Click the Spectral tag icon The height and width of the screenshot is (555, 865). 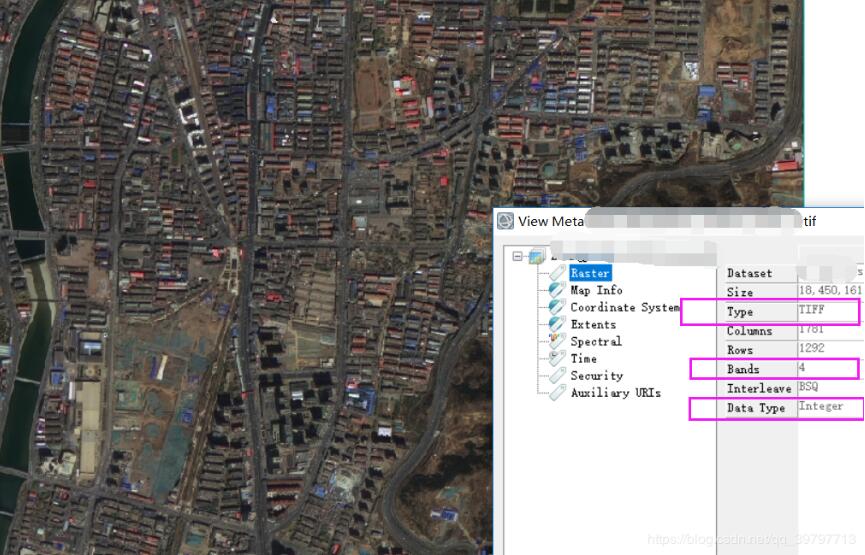click(x=557, y=341)
